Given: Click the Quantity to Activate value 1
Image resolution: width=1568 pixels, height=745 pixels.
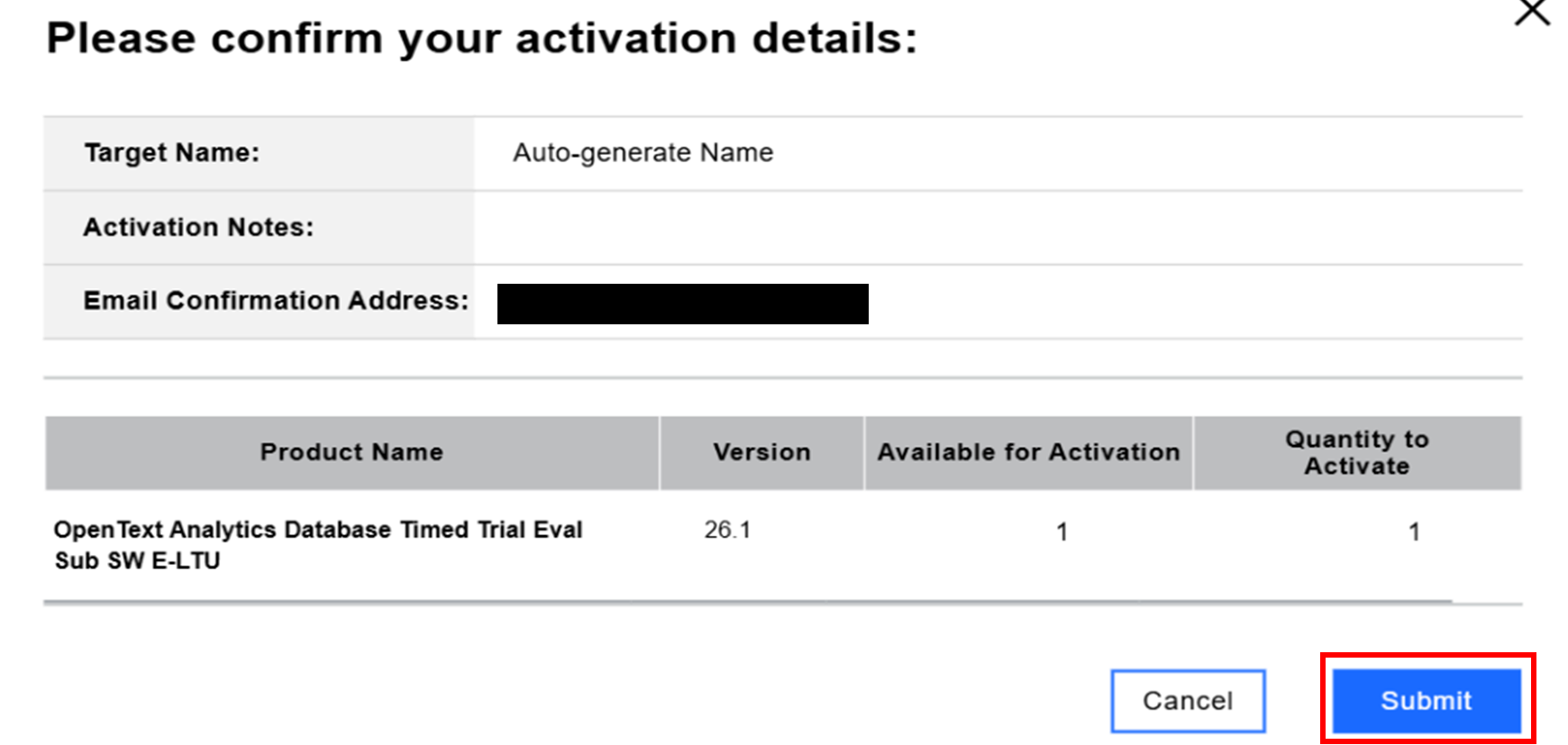Looking at the screenshot, I should click(x=1414, y=532).
